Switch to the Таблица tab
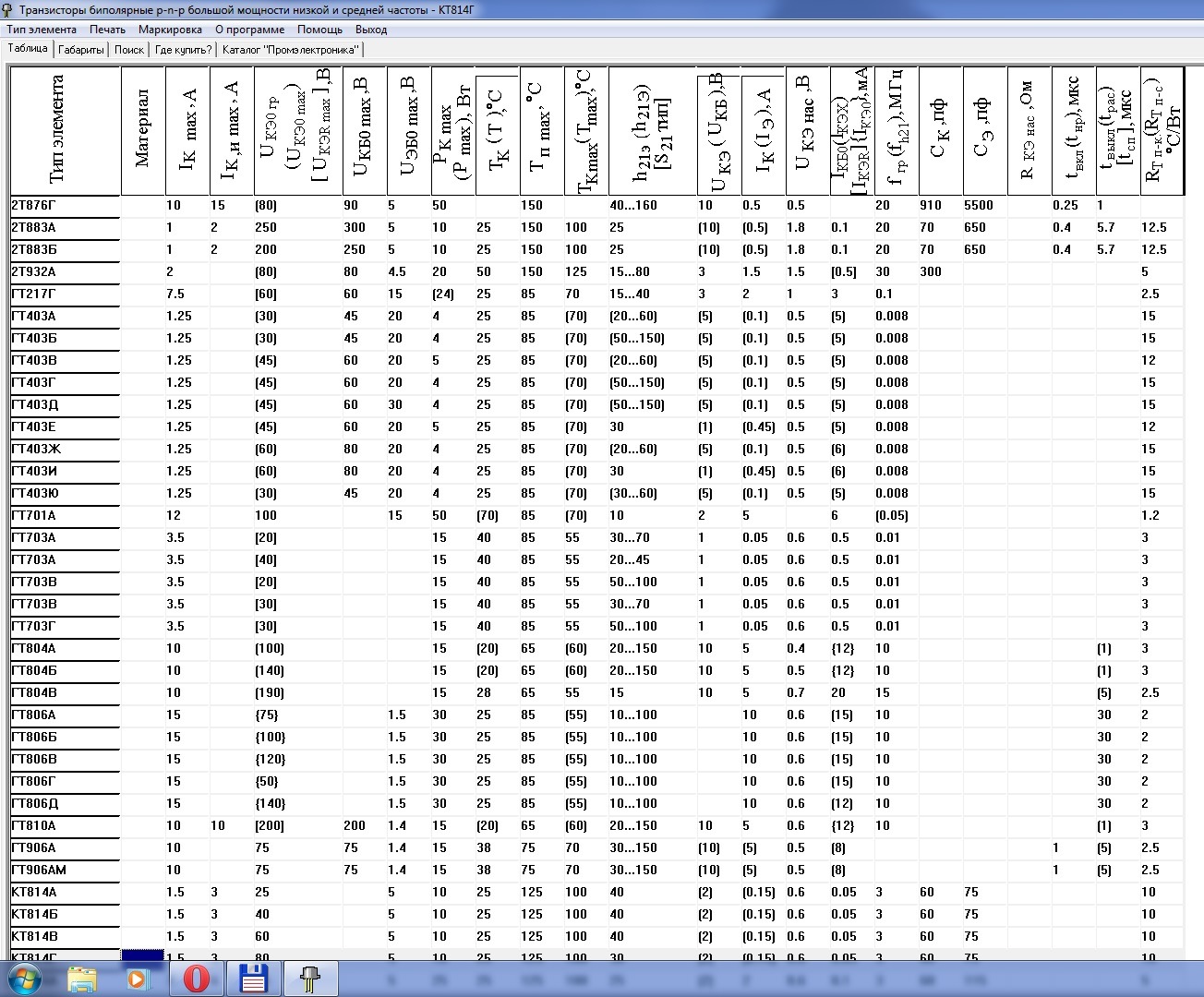1204x997 pixels. pyautogui.click(x=28, y=48)
